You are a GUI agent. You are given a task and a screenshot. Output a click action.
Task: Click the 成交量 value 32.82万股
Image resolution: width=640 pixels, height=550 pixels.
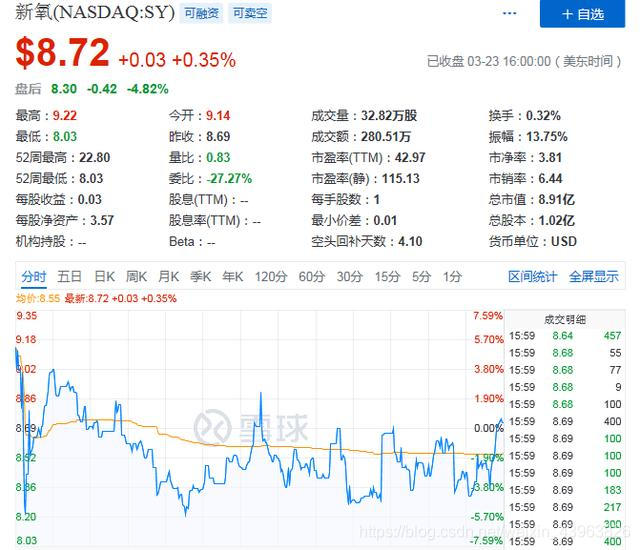[389, 115]
